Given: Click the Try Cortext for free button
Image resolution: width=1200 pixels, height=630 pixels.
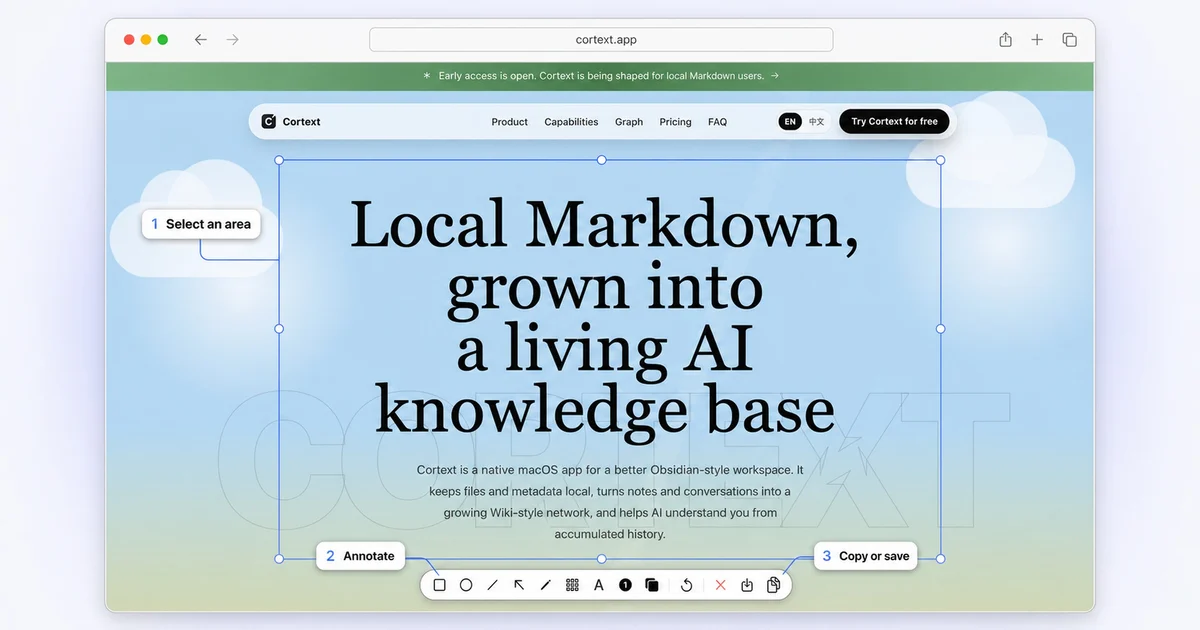Looking at the screenshot, I should tap(894, 122).
